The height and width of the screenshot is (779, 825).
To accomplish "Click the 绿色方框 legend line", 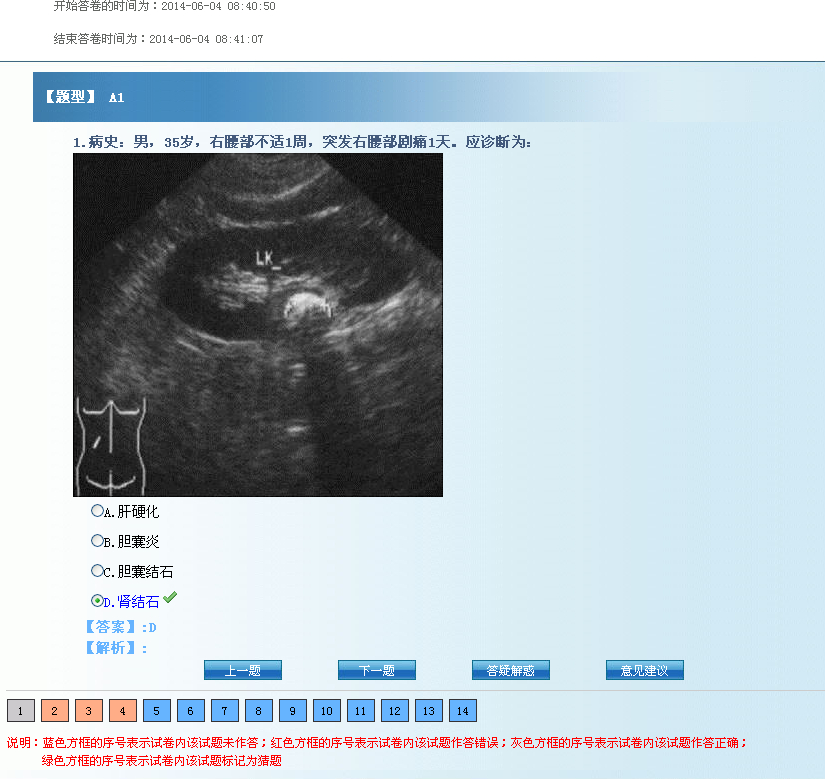I will [x=162, y=761].
